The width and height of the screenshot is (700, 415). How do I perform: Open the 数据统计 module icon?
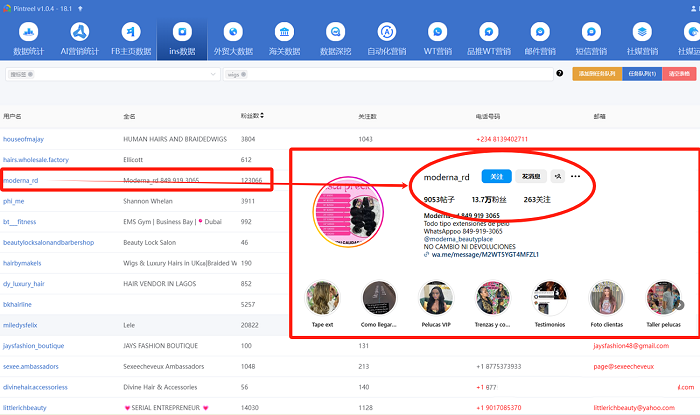[x=29, y=32]
